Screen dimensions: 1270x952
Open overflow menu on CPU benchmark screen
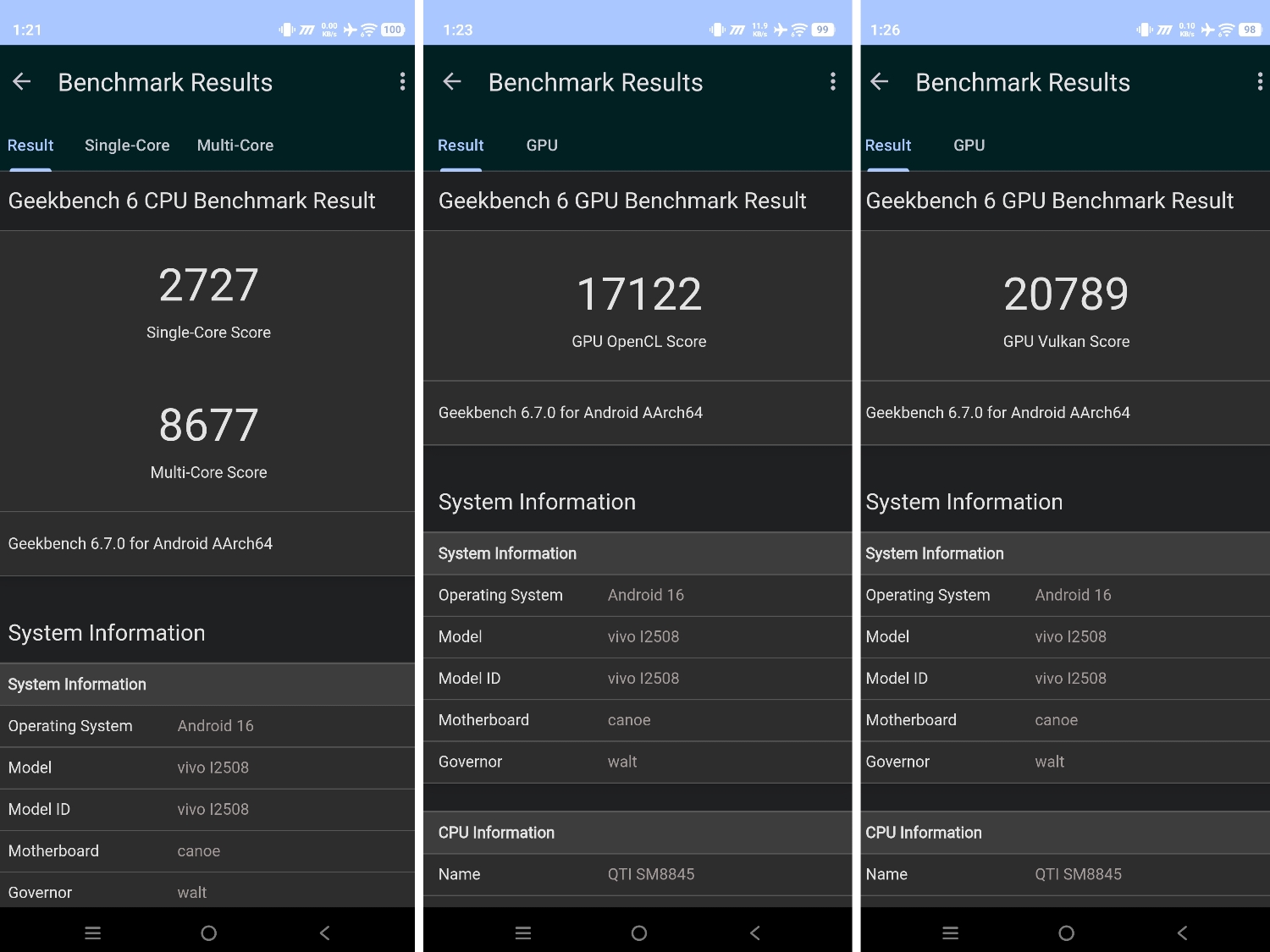402,82
